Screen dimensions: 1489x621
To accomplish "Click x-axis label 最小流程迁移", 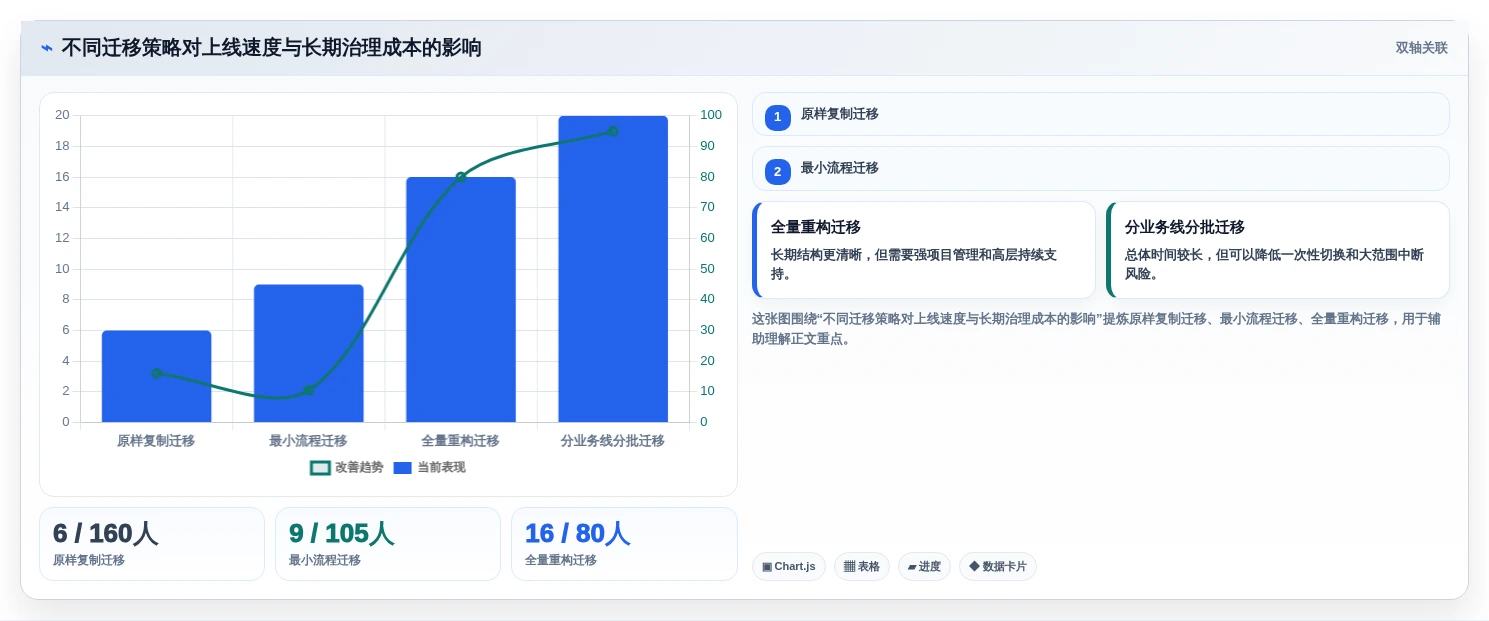I will click(308, 440).
